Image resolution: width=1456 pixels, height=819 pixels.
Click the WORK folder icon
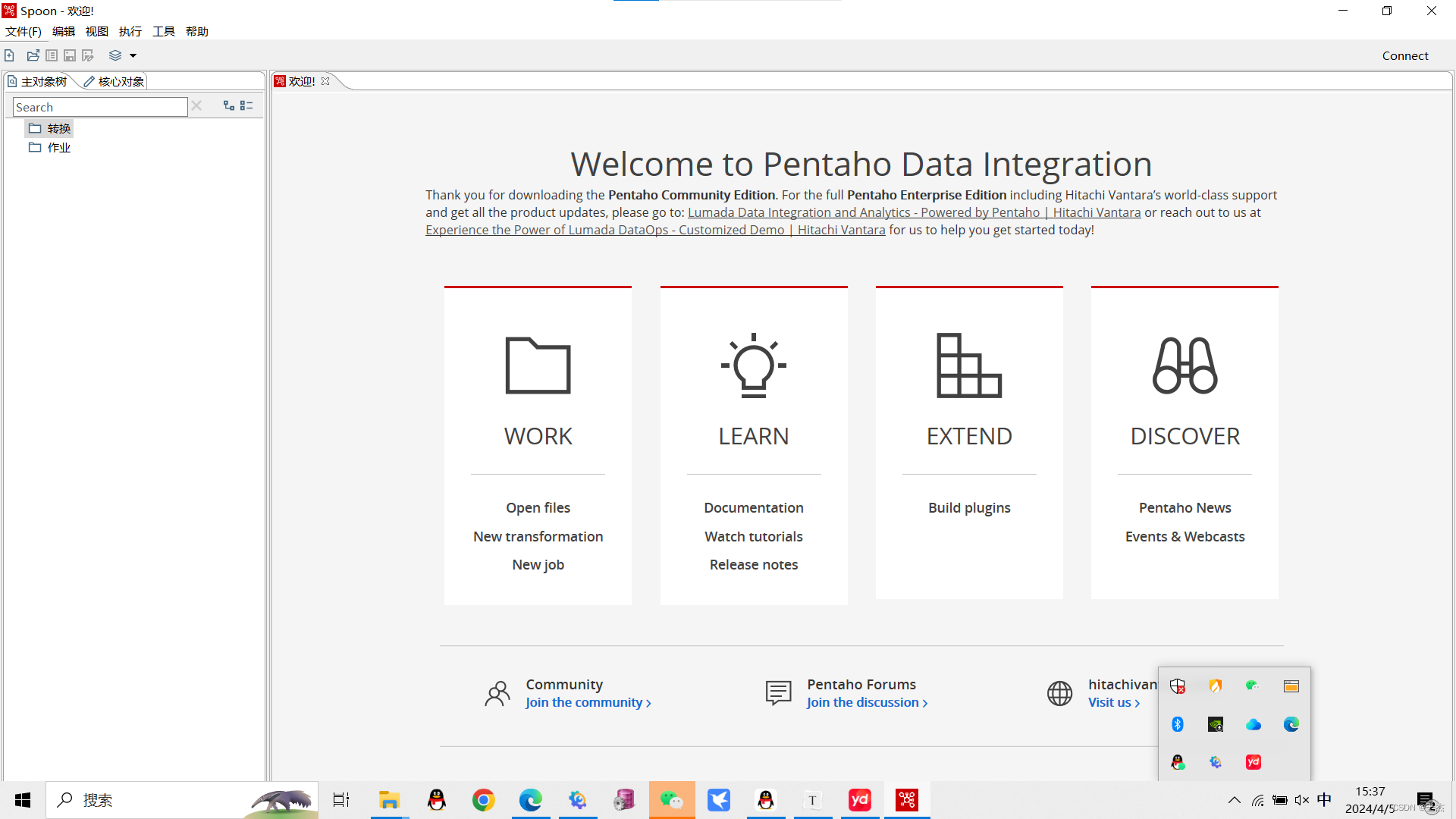pos(538,366)
